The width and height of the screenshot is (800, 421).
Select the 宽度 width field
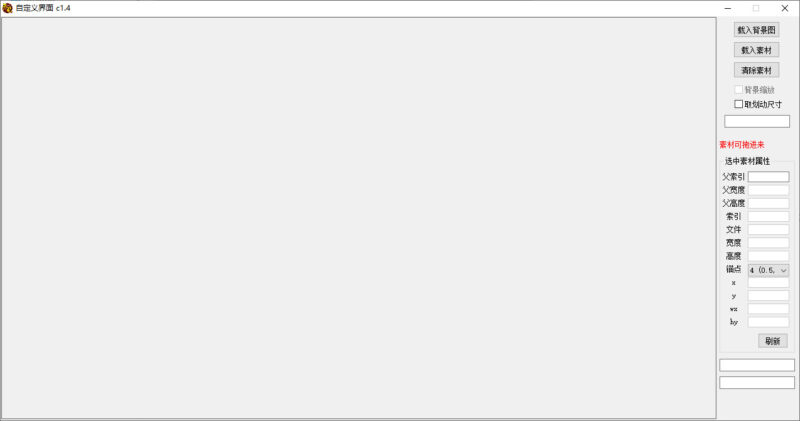click(x=768, y=243)
